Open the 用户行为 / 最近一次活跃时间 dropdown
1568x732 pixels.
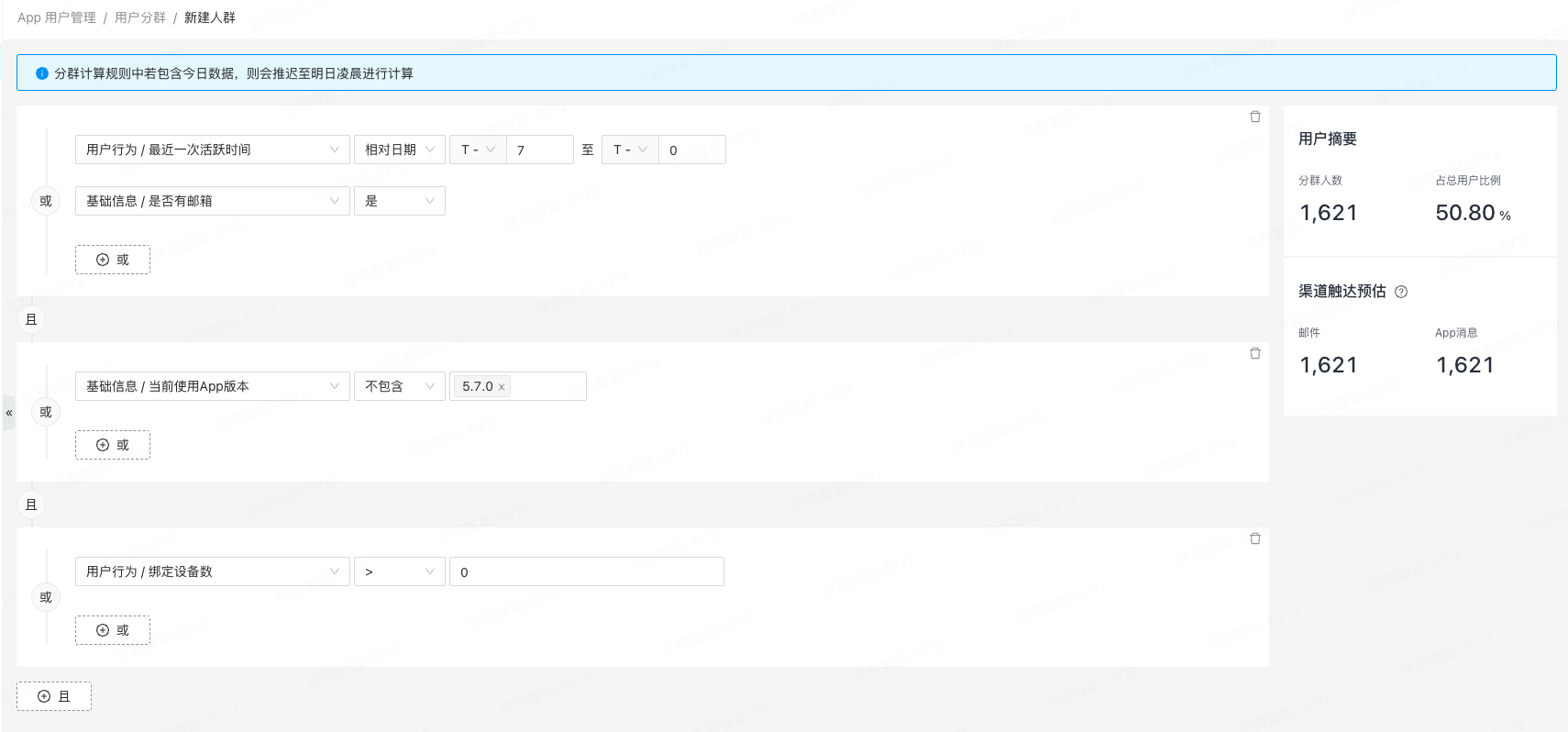point(213,150)
